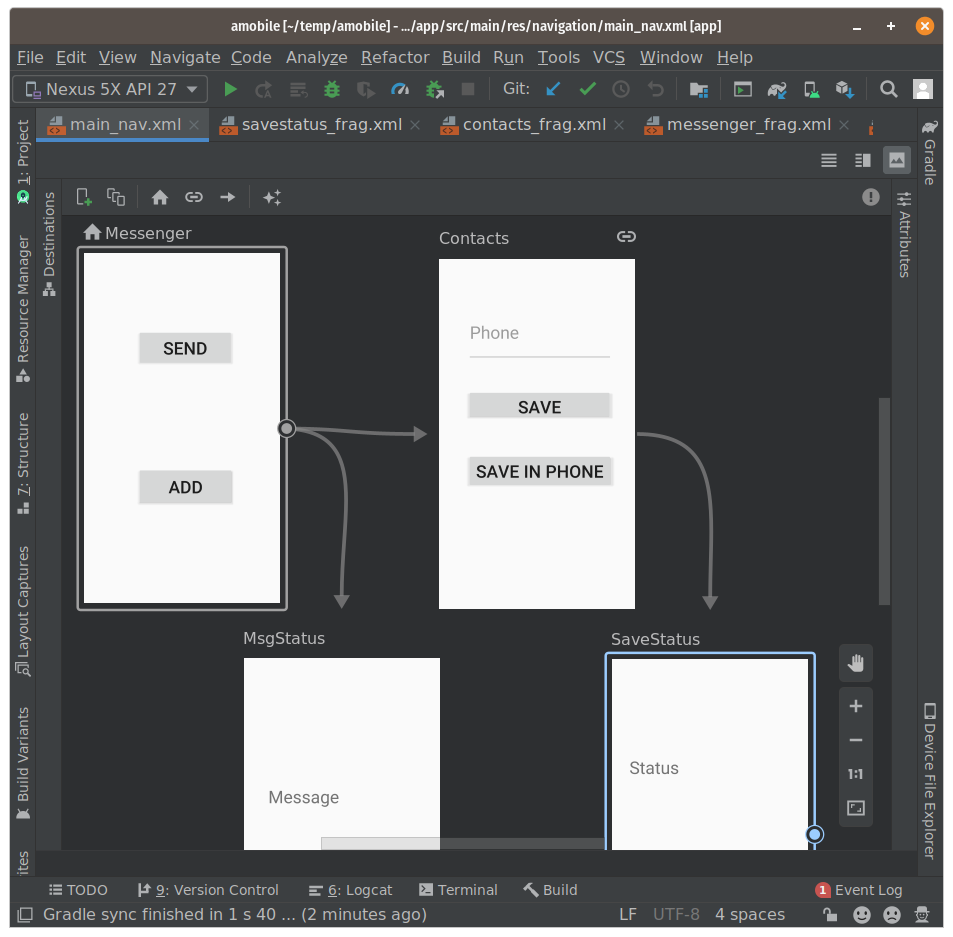The image size is (953, 937).
Task: Click the vertical scrollbar of the navigation canvas
Action: click(884, 500)
